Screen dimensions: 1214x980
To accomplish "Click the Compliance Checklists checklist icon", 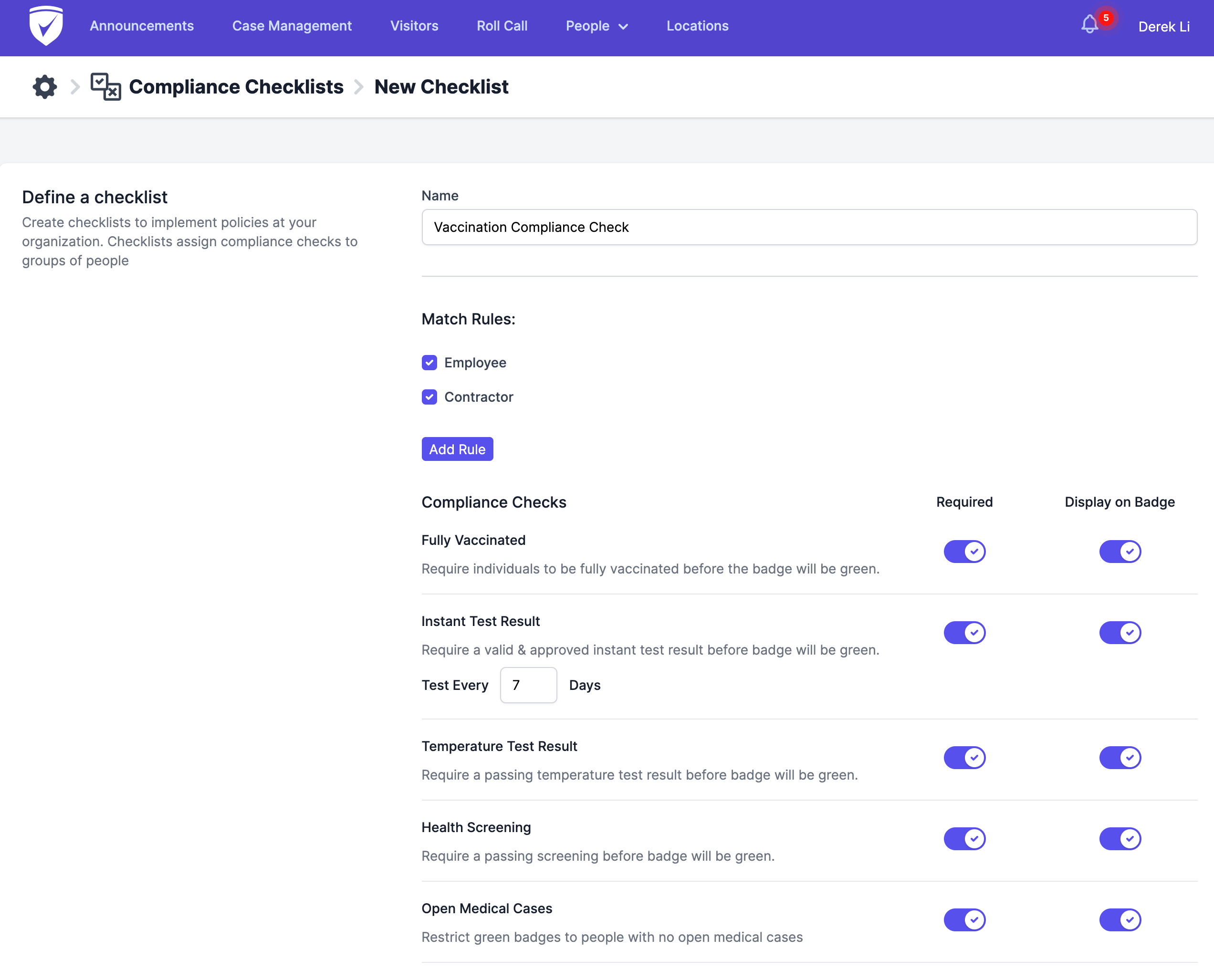I will [x=105, y=87].
